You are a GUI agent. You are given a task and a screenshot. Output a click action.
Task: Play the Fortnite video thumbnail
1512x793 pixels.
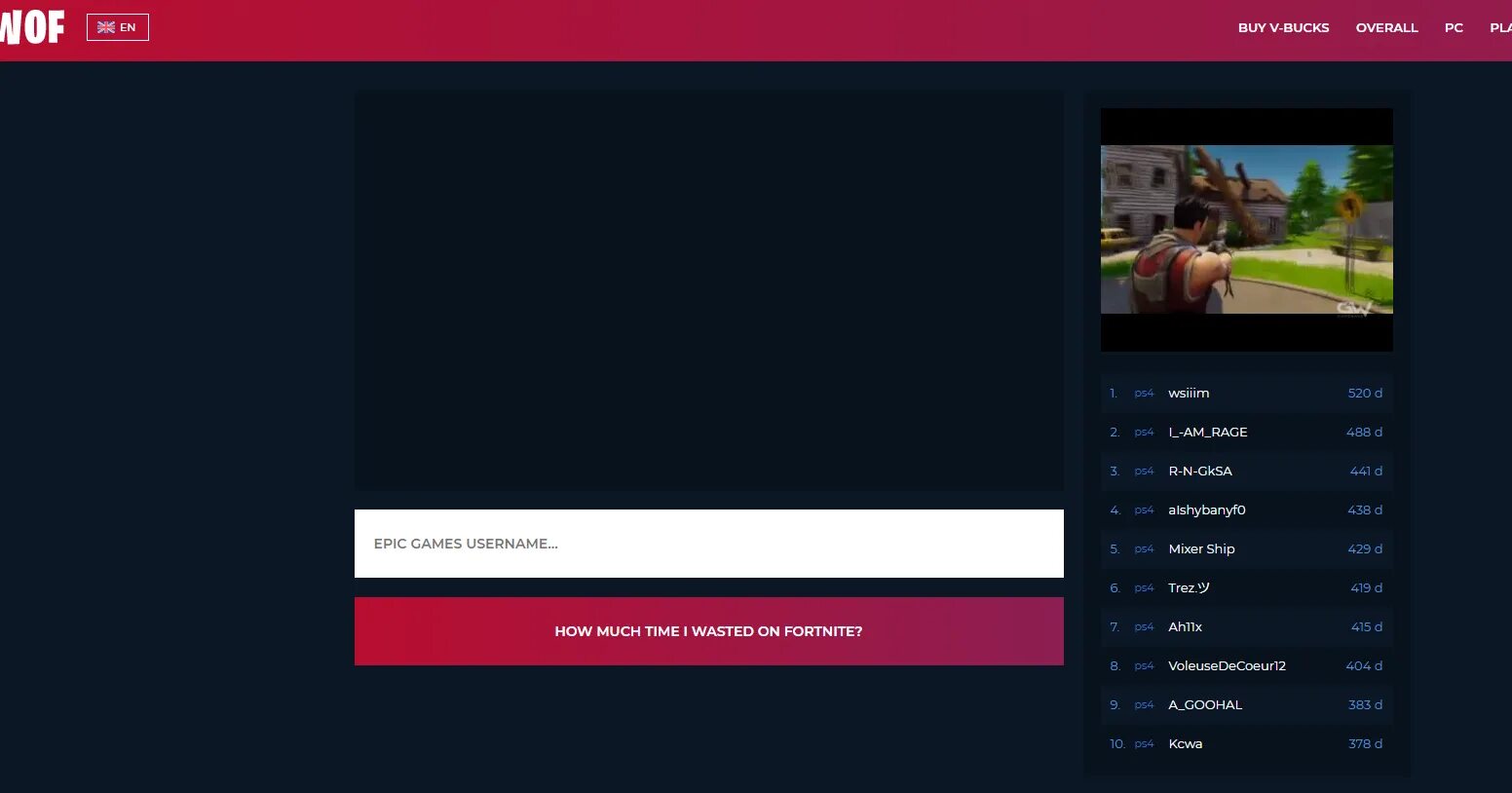tap(1247, 230)
